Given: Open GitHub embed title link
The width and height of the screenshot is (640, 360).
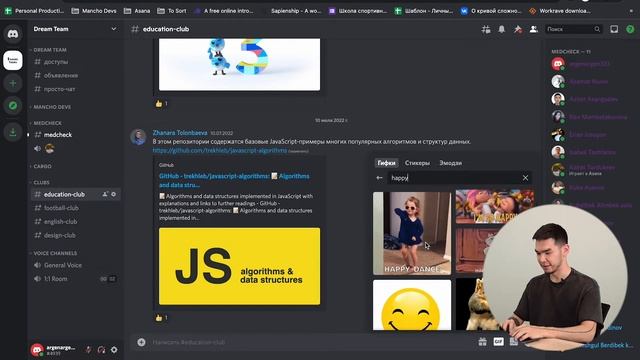Looking at the screenshot, I should [234, 180].
